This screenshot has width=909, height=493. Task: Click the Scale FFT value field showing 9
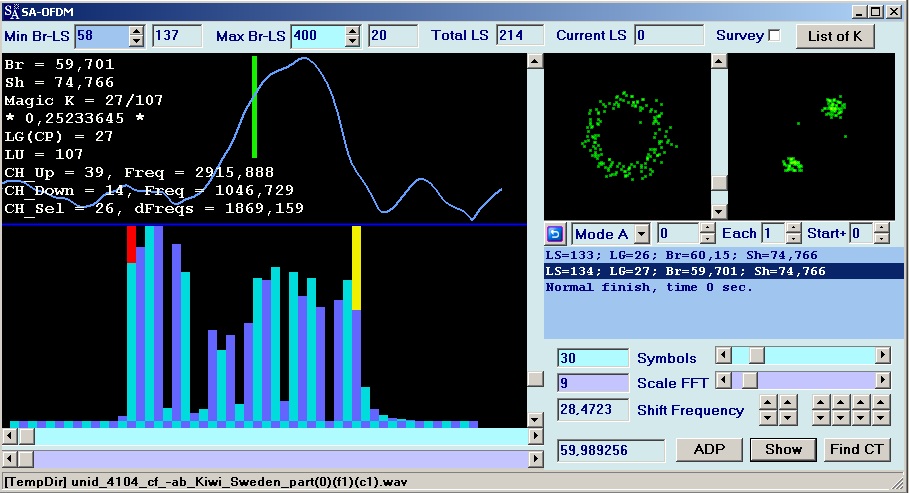[593, 383]
